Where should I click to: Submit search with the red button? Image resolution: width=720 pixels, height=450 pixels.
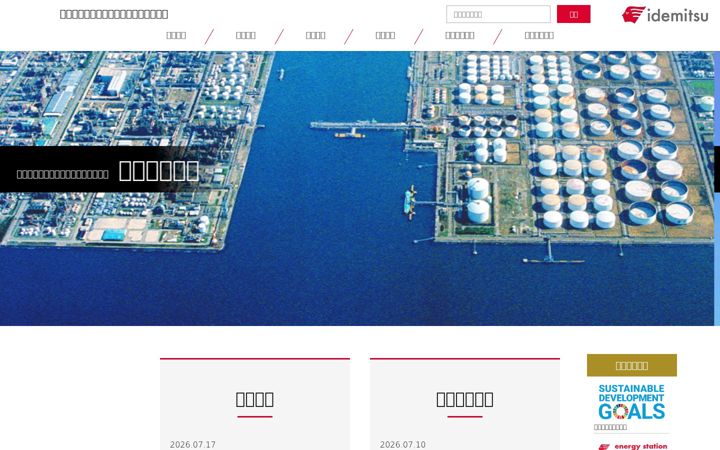click(x=574, y=14)
